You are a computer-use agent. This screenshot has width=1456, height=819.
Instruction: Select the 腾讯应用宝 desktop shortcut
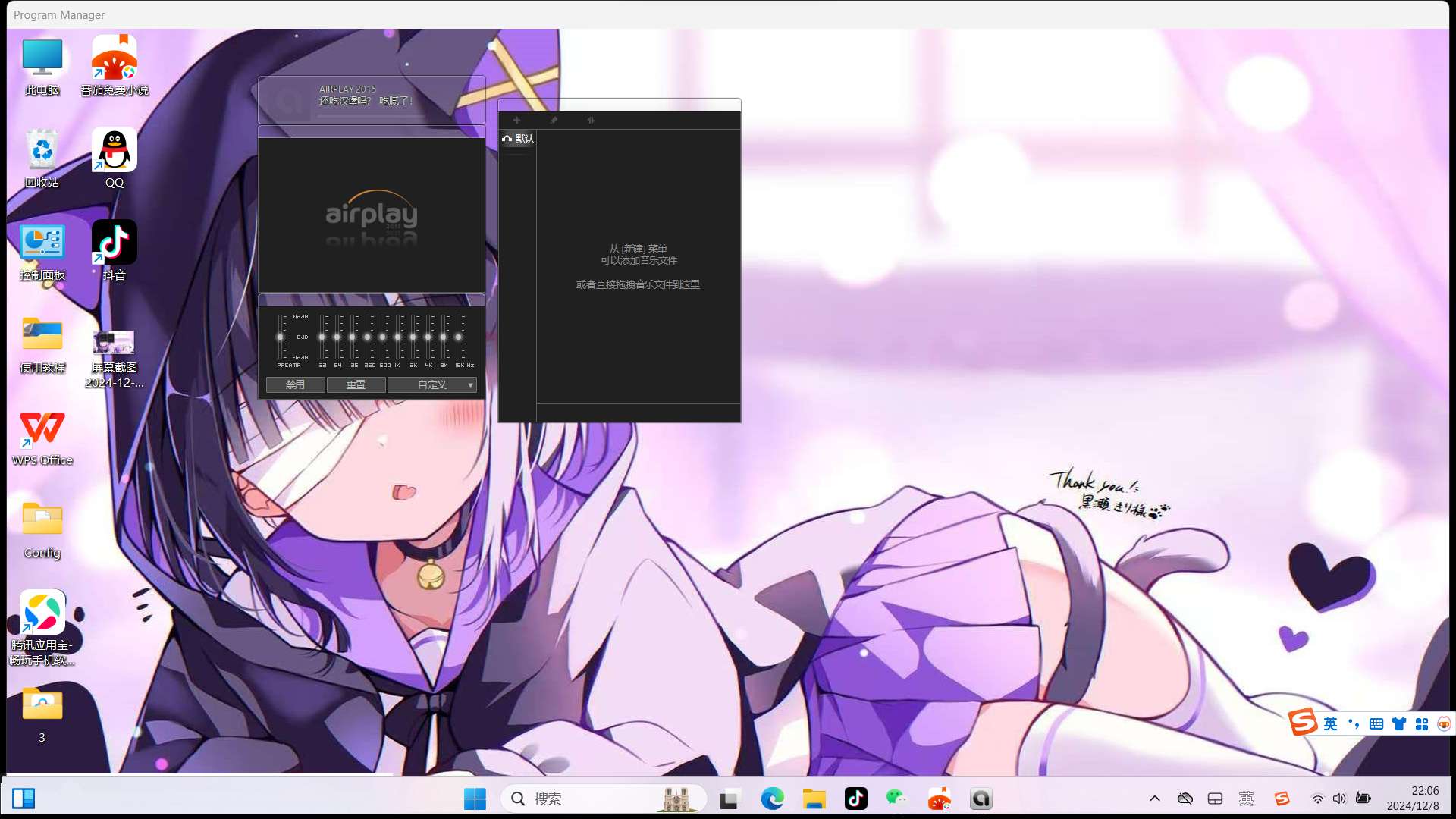pos(42,628)
